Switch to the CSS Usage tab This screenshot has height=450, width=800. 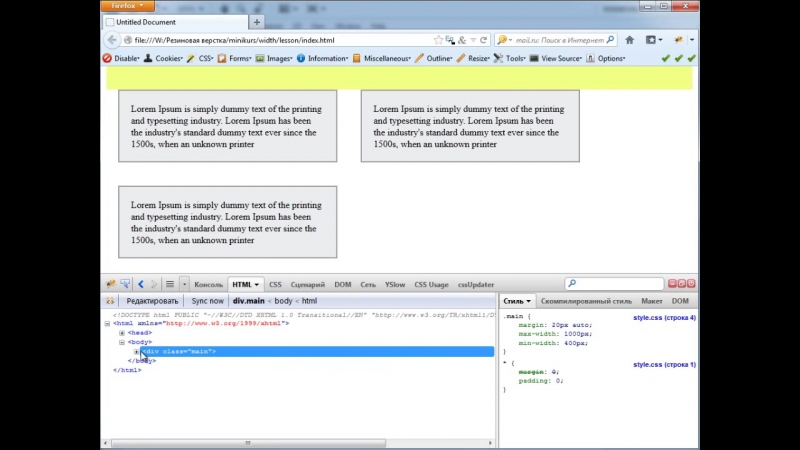click(x=431, y=285)
